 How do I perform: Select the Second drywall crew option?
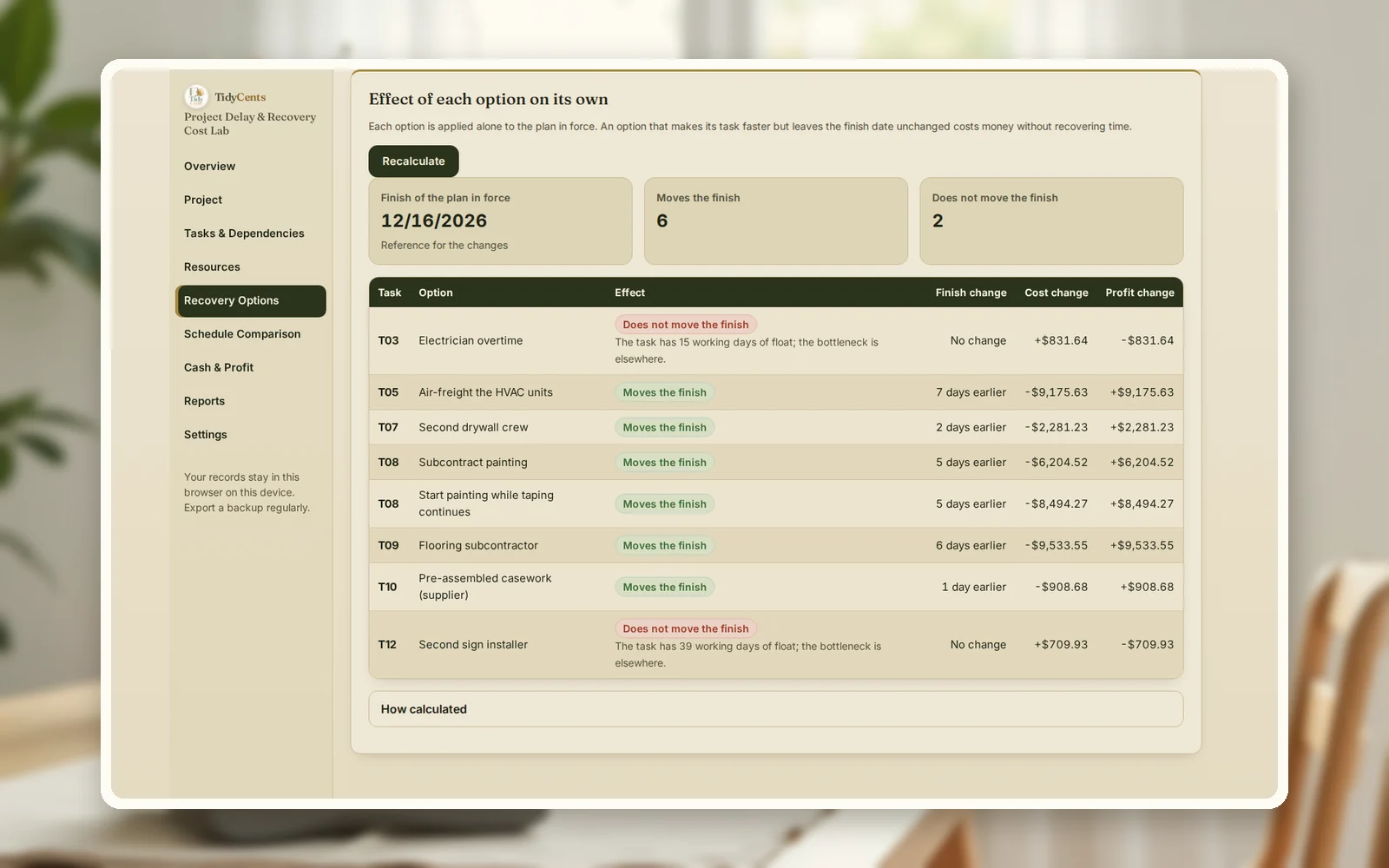click(x=473, y=427)
